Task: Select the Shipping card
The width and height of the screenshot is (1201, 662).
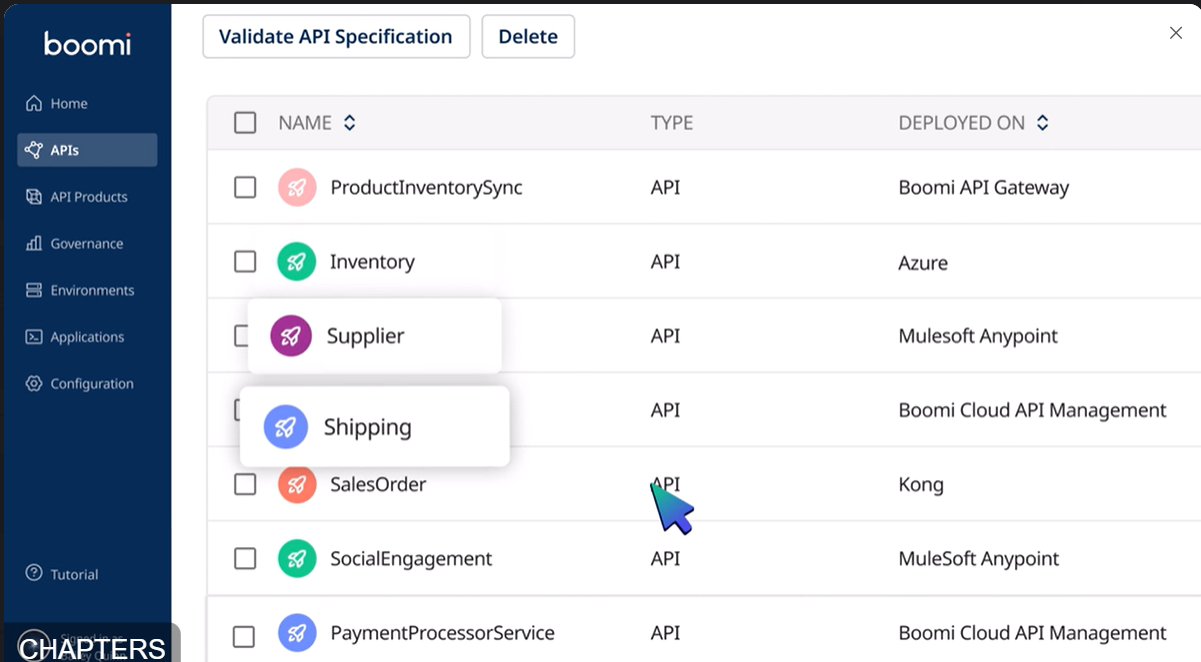Action: coord(375,427)
